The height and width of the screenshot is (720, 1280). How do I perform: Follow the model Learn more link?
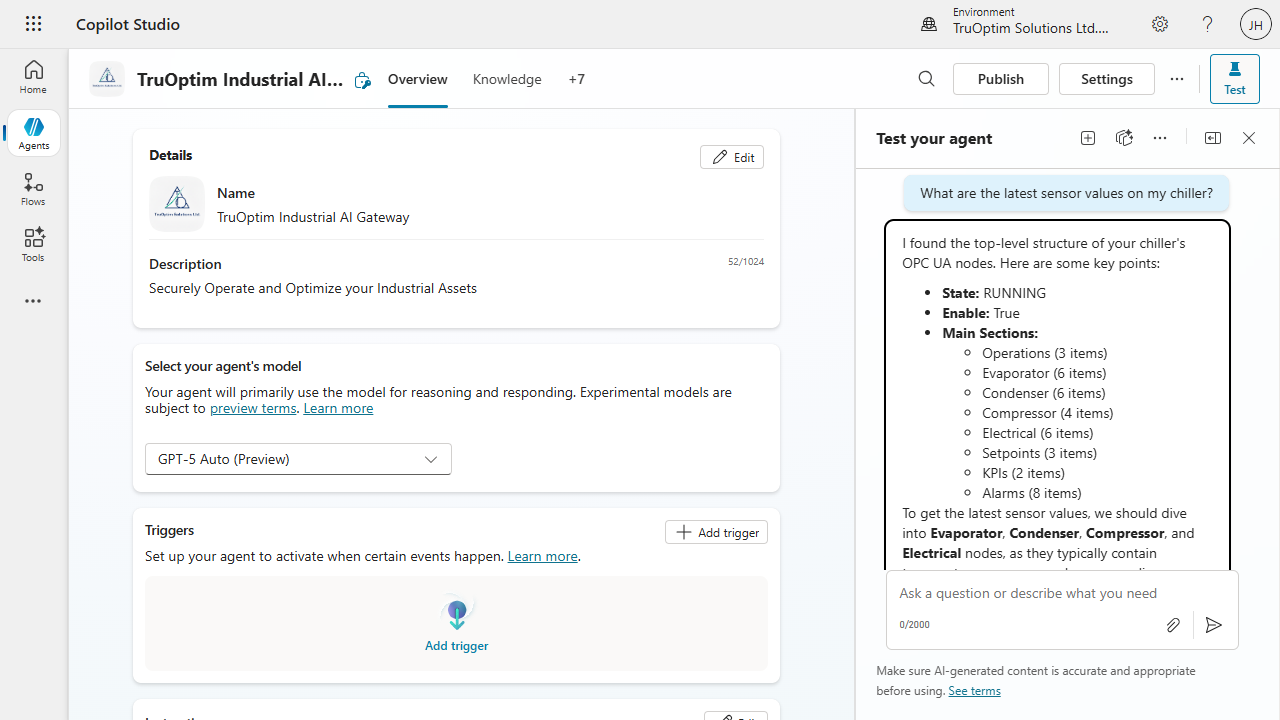point(338,408)
